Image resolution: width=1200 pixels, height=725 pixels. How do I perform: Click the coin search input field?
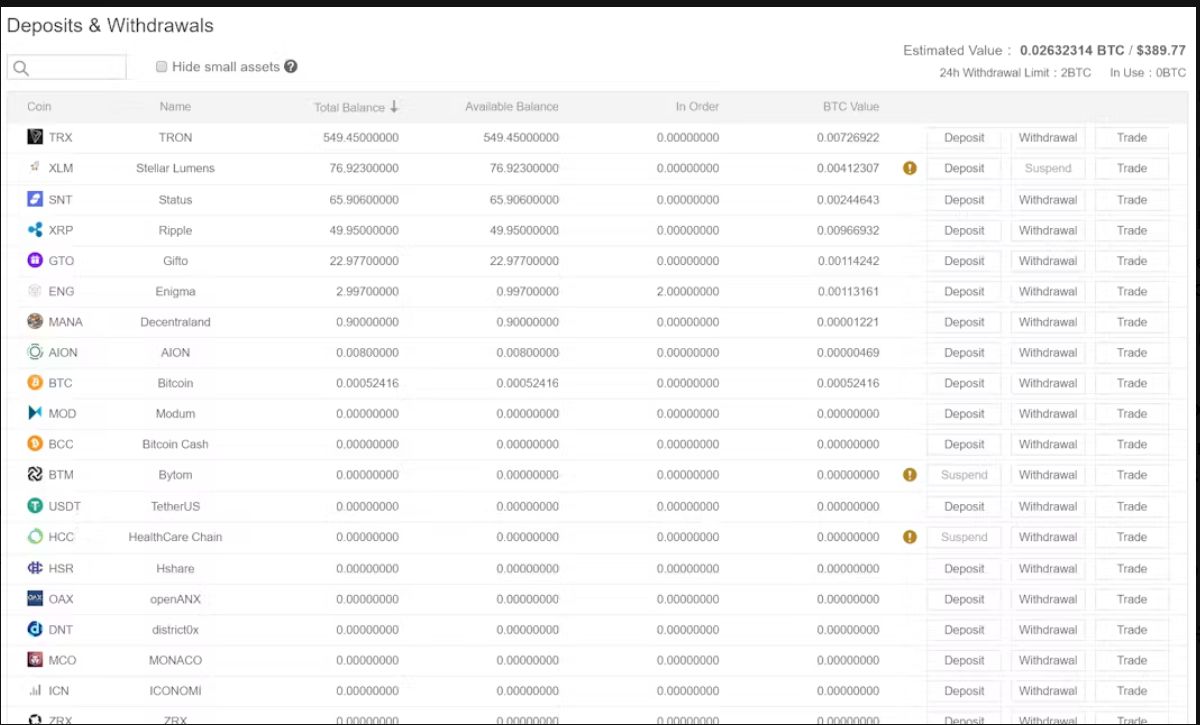coord(67,67)
